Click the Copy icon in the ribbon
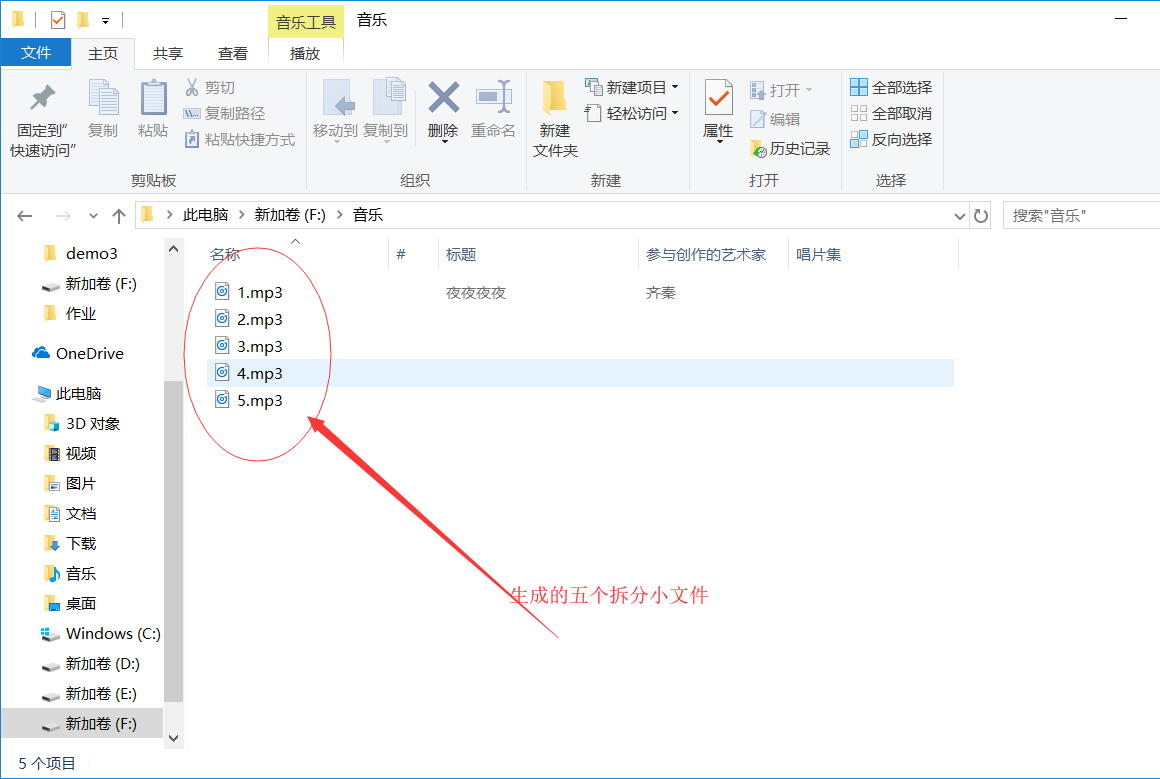1160x779 pixels. pyautogui.click(x=104, y=97)
